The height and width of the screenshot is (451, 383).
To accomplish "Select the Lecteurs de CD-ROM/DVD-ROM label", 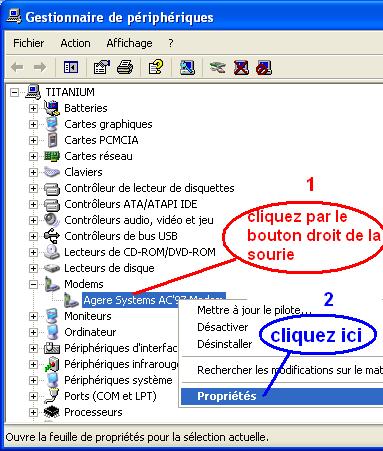I will (140, 252).
